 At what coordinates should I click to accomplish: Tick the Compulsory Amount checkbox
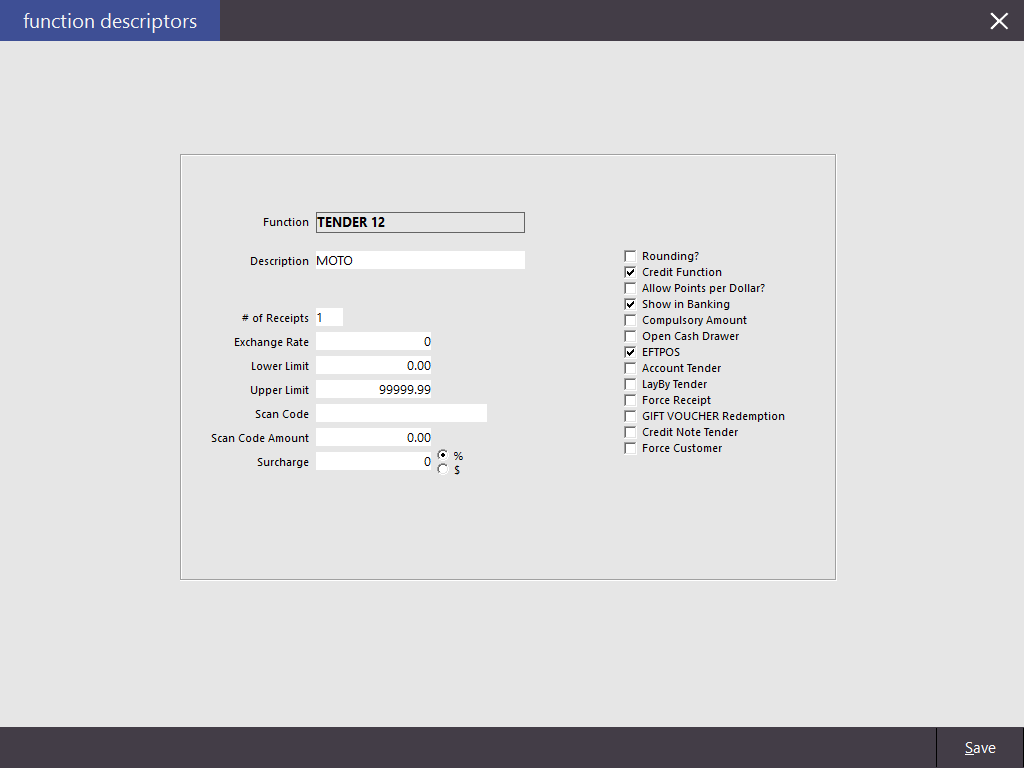(630, 320)
